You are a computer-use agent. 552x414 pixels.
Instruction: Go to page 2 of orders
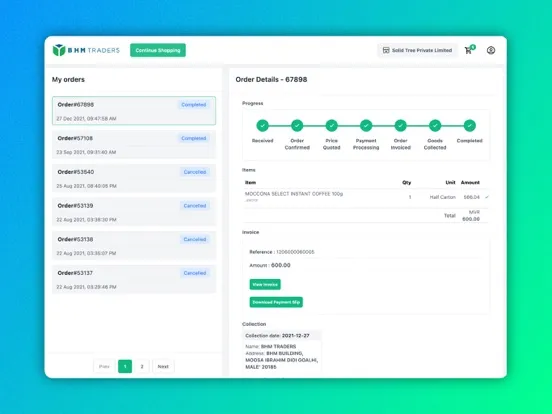tap(142, 366)
